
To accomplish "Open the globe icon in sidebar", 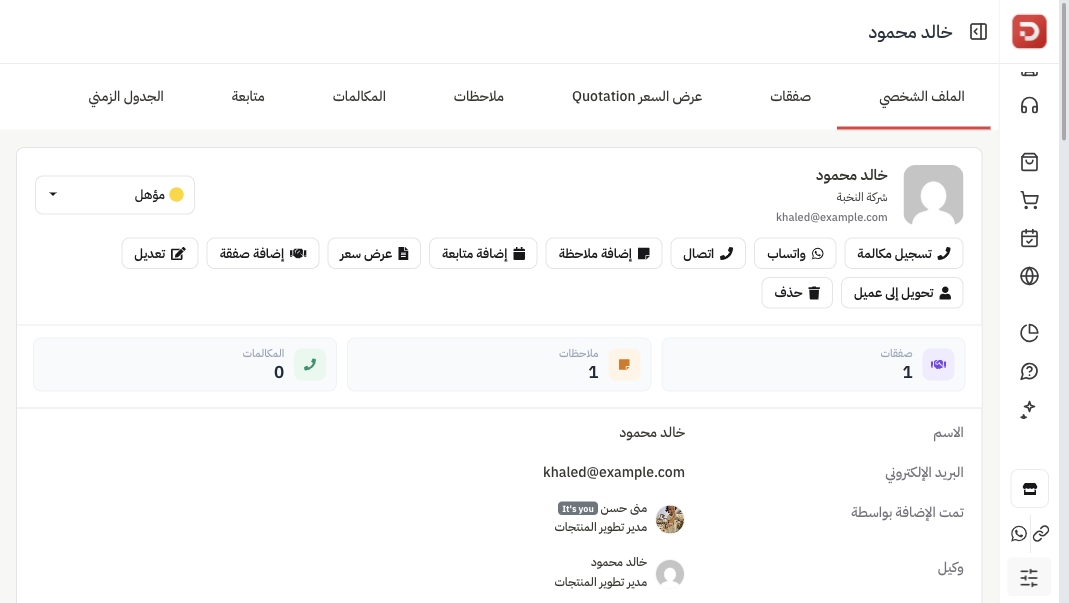I will tap(1029, 276).
